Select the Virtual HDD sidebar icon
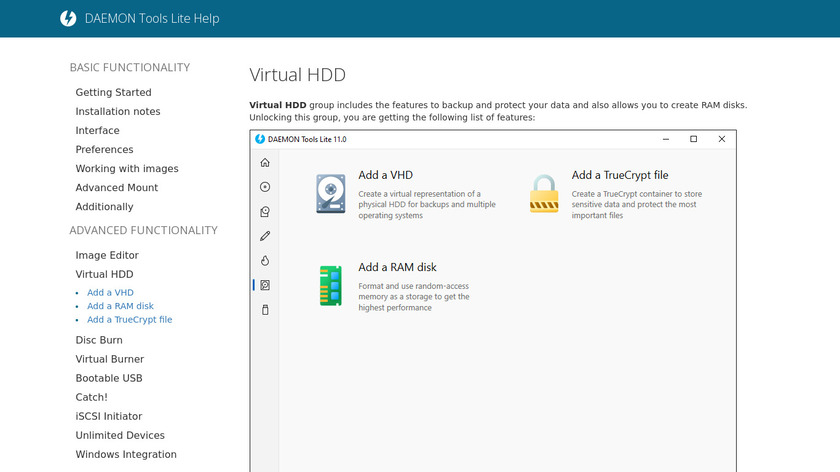This screenshot has width=840, height=472. [x=265, y=285]
